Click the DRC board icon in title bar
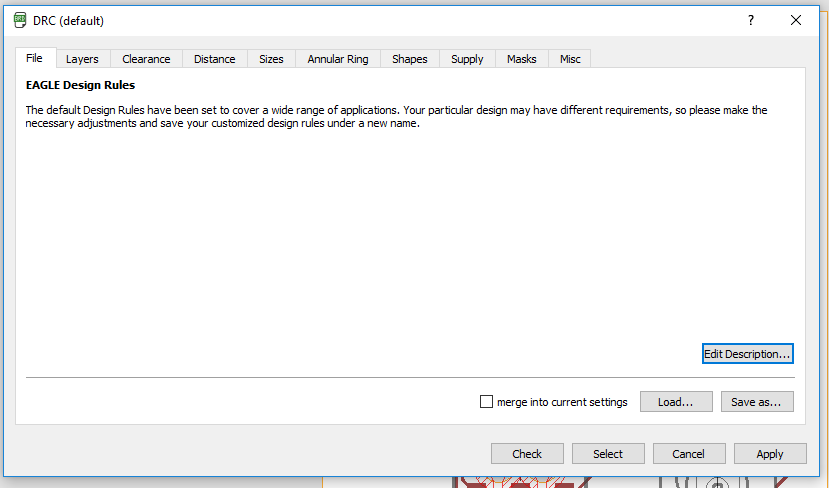 tap(20, 21)
